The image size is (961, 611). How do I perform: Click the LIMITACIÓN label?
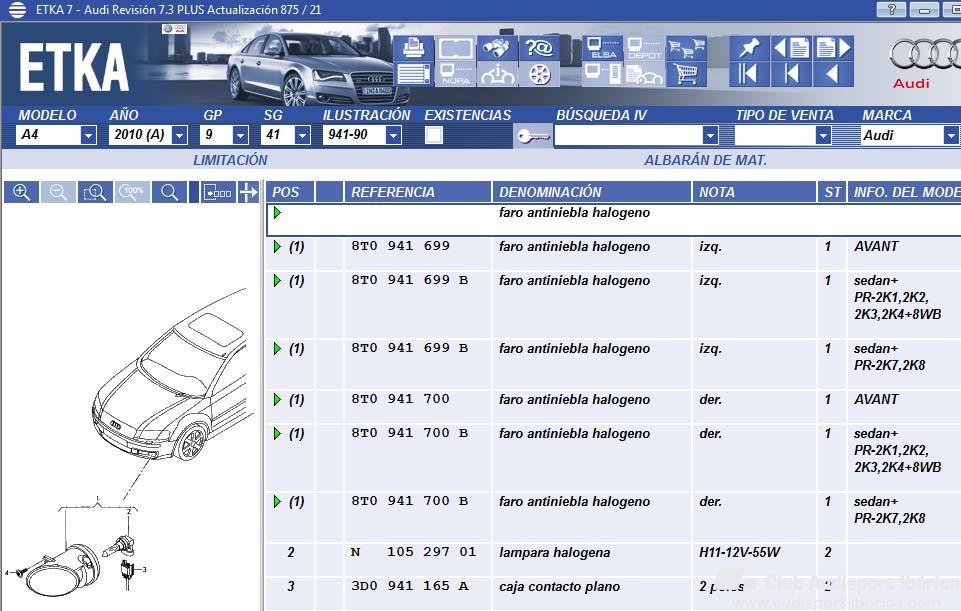click(x=230, y=161)
